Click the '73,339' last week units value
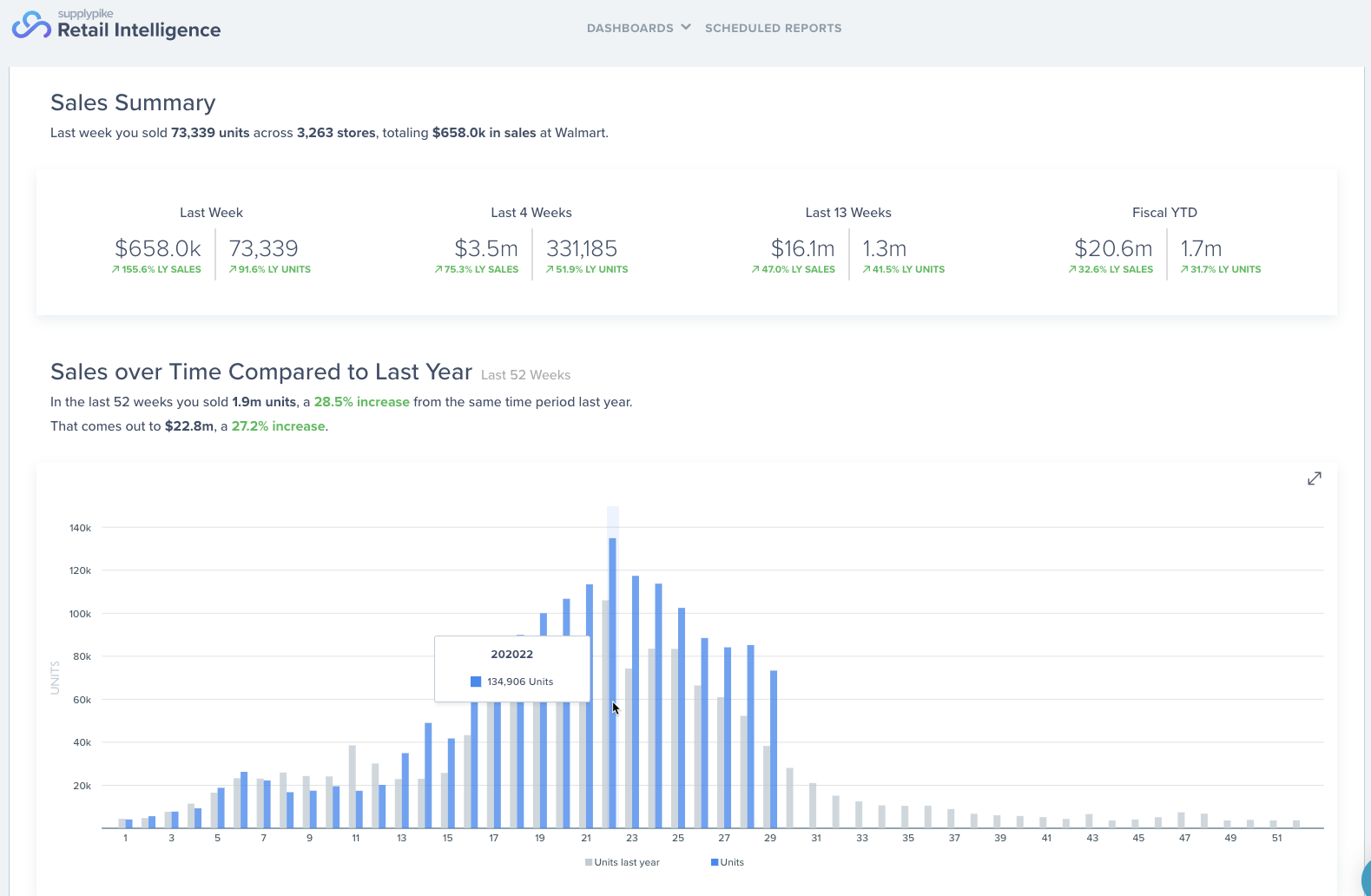 (x=263, y=248)
